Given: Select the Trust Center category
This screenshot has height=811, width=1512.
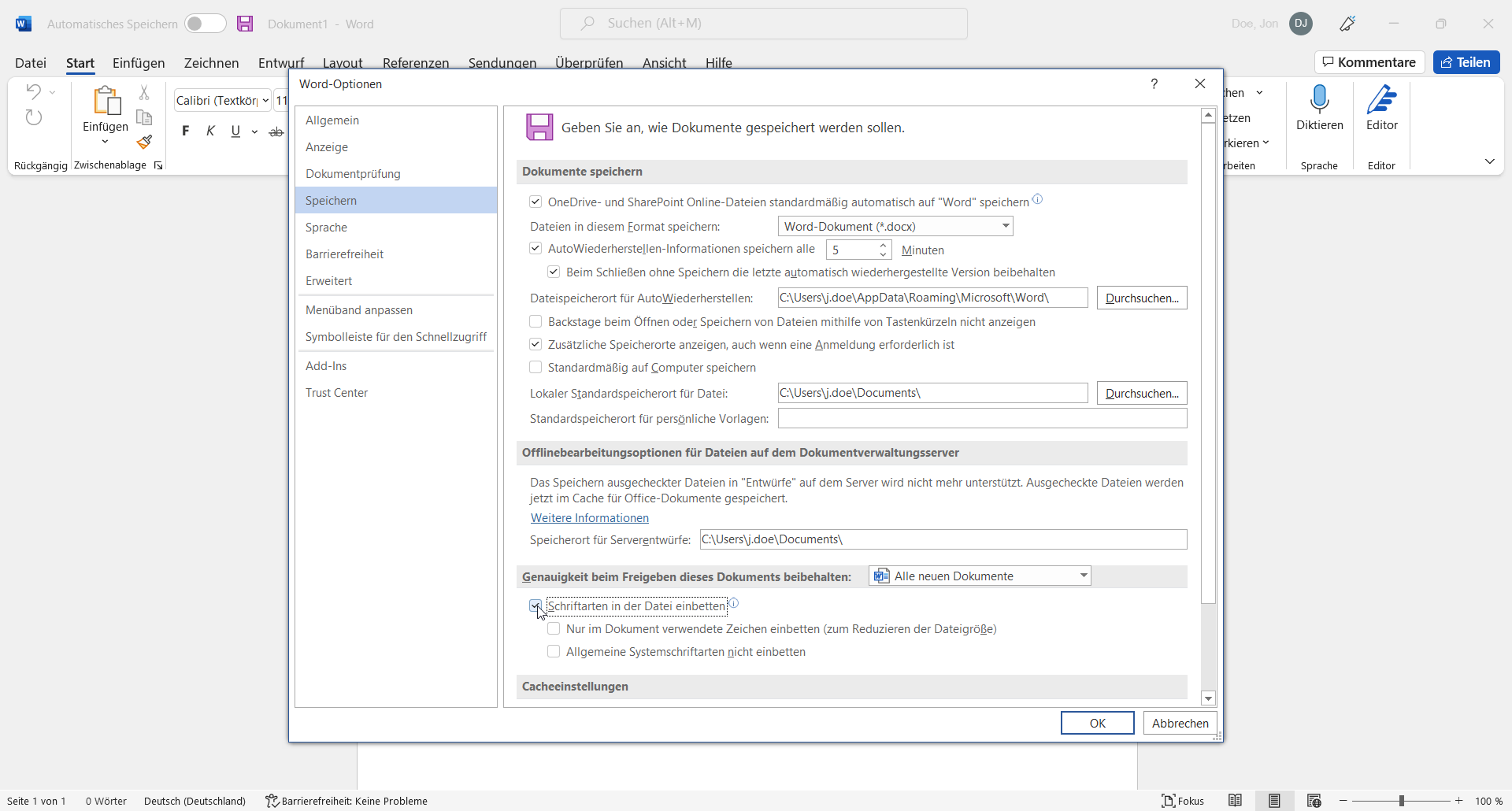Looking at the screenshot, I should click(336, 392).
